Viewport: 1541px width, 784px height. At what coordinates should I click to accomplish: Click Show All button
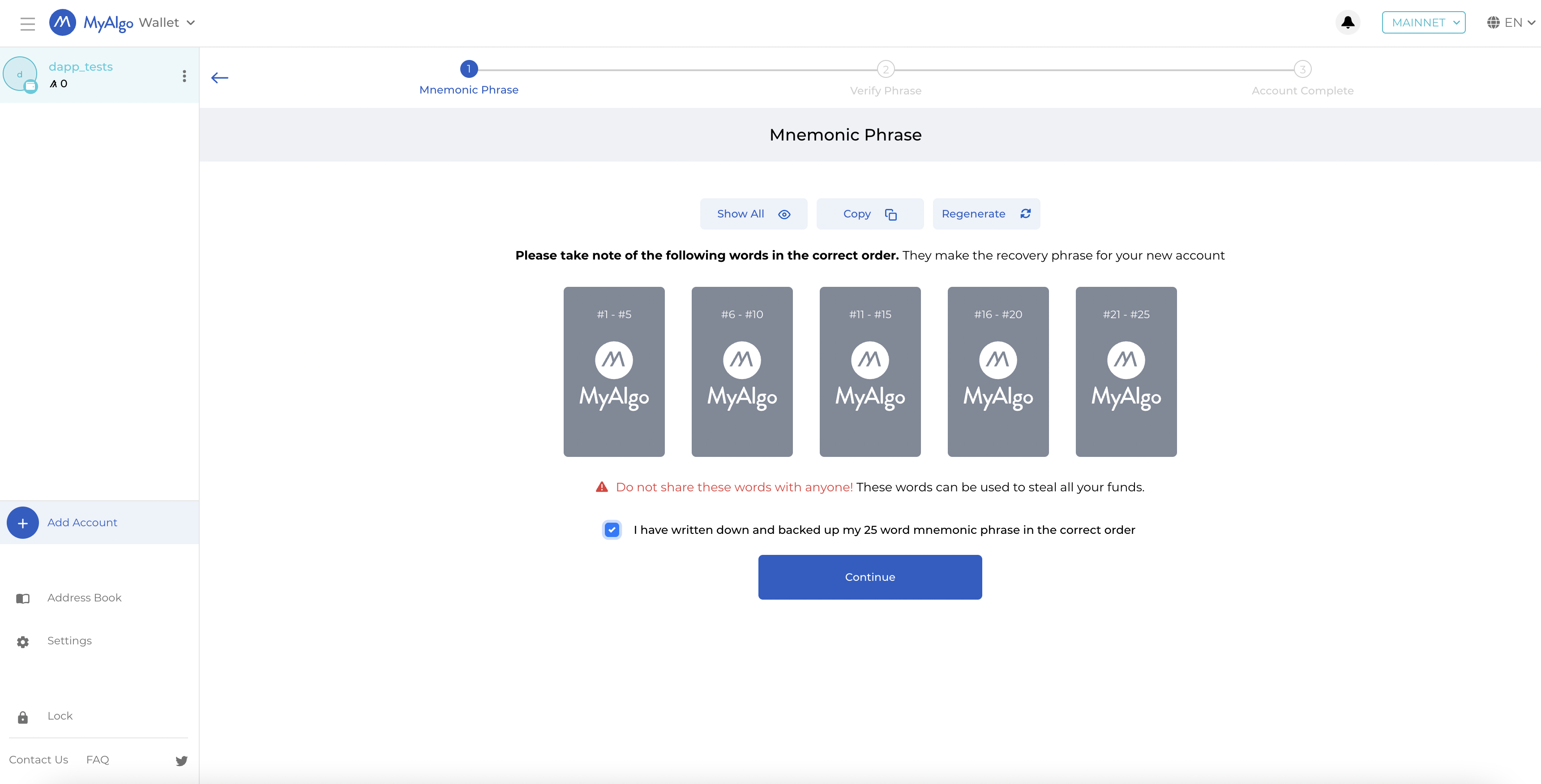pos(754,214)
